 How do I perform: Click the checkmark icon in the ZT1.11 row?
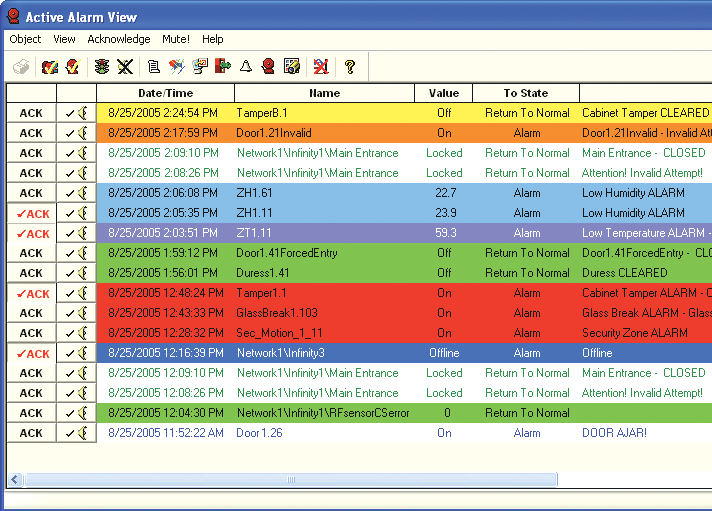point(69,233)
